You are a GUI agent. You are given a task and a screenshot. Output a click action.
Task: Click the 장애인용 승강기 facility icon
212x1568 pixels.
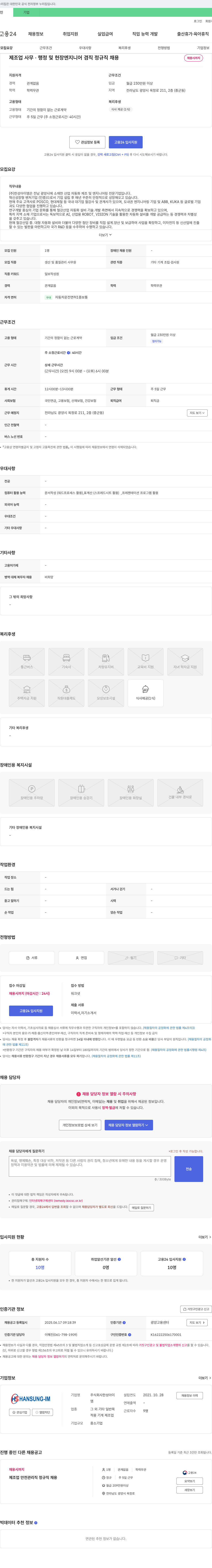[81, 793]
